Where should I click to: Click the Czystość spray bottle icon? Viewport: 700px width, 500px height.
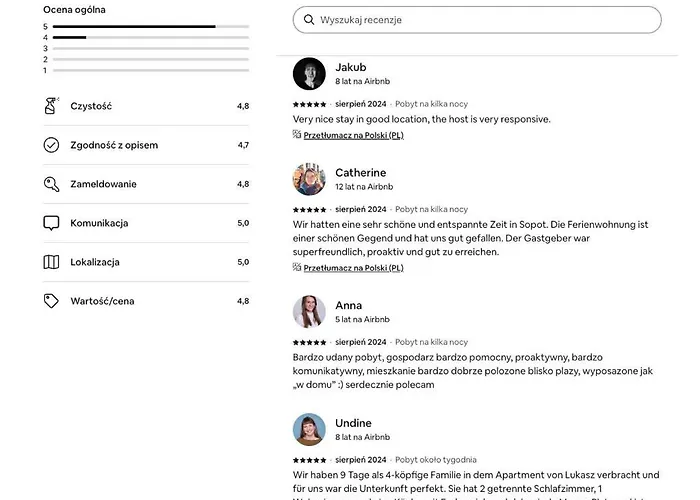[52, 106]
